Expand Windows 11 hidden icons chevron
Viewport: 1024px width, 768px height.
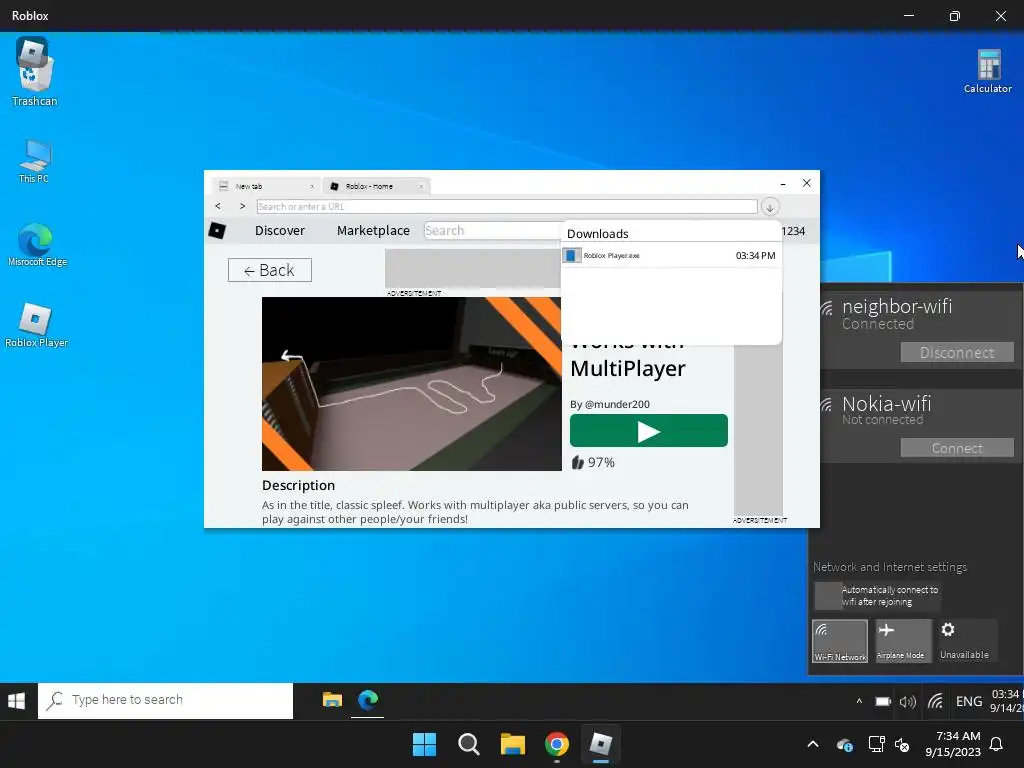tap(813, 744)
